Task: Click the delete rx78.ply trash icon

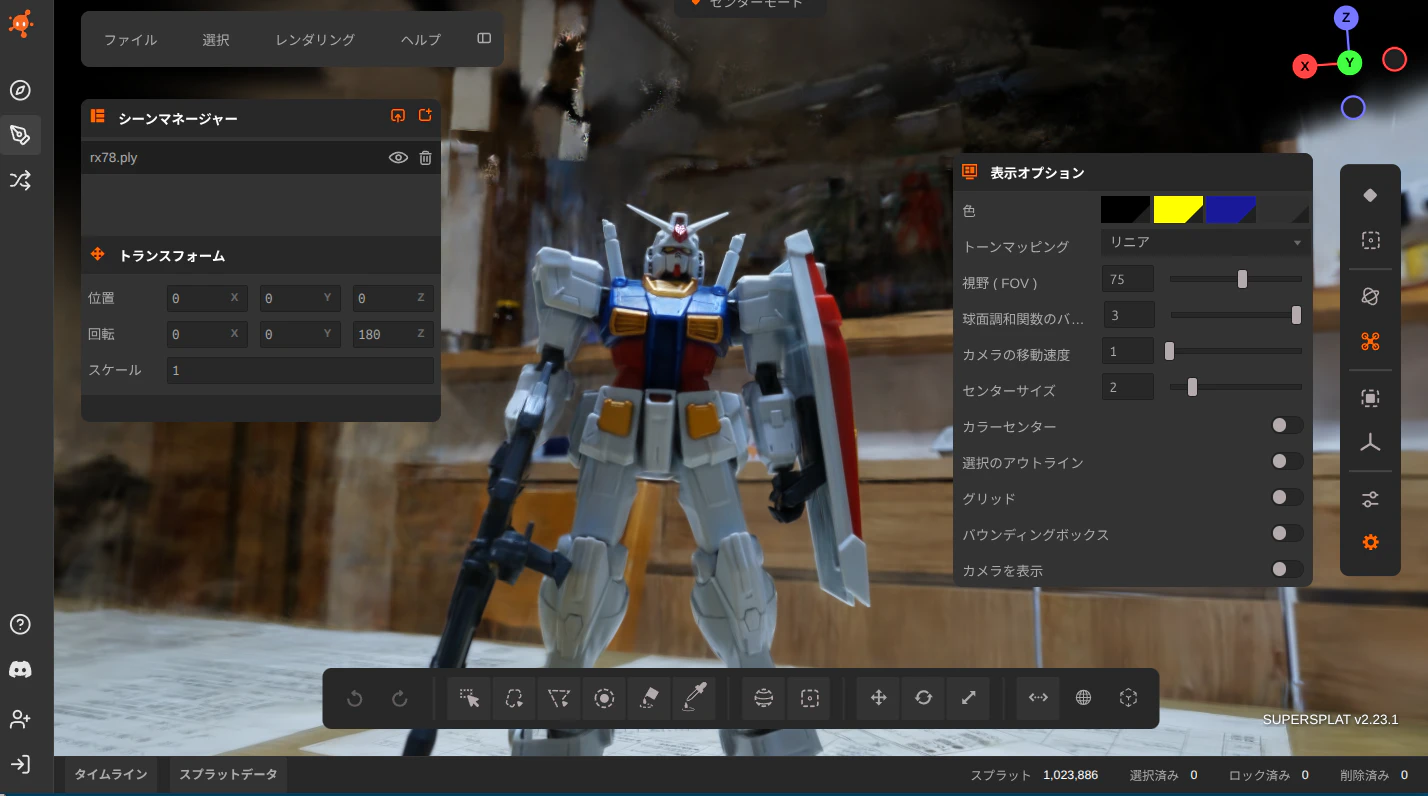Action: tap(425, 158)
